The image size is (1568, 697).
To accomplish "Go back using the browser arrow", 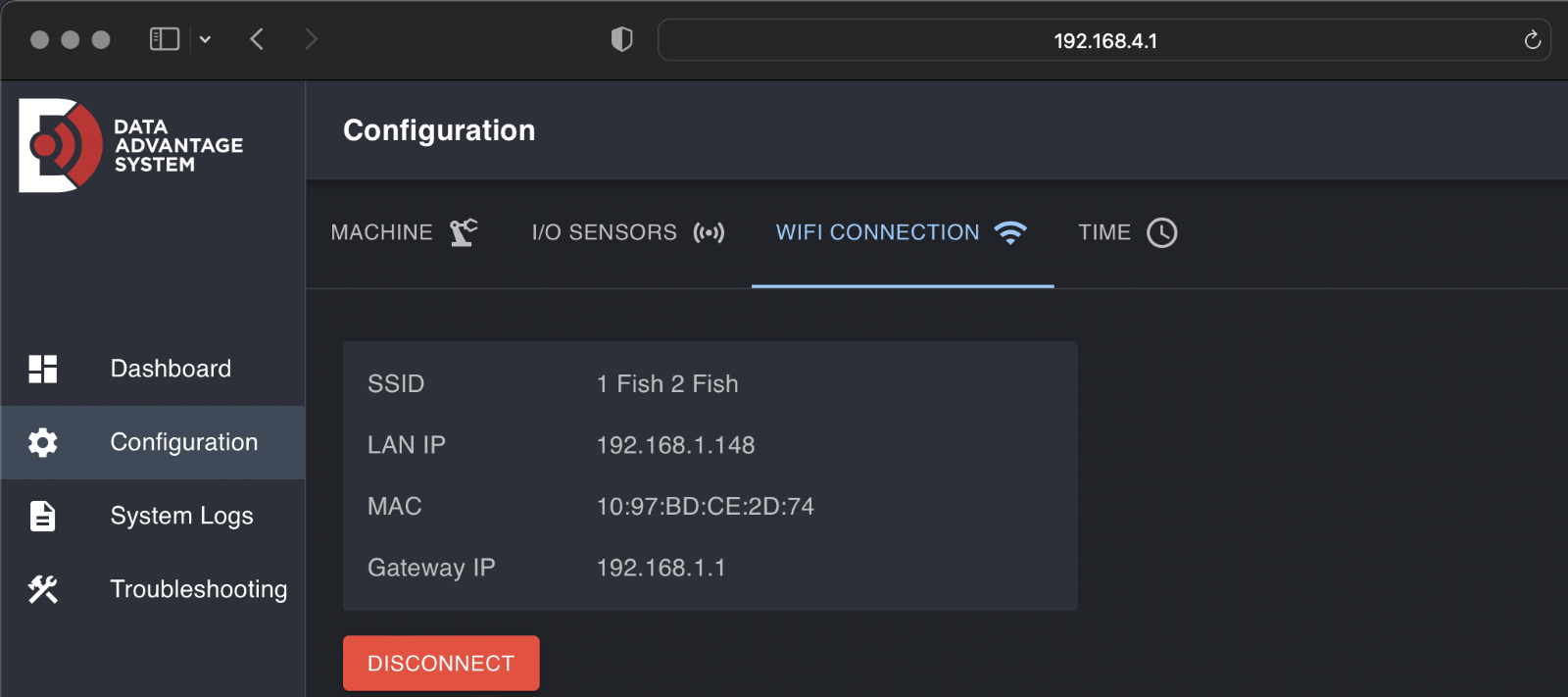I will pos(257,39).
